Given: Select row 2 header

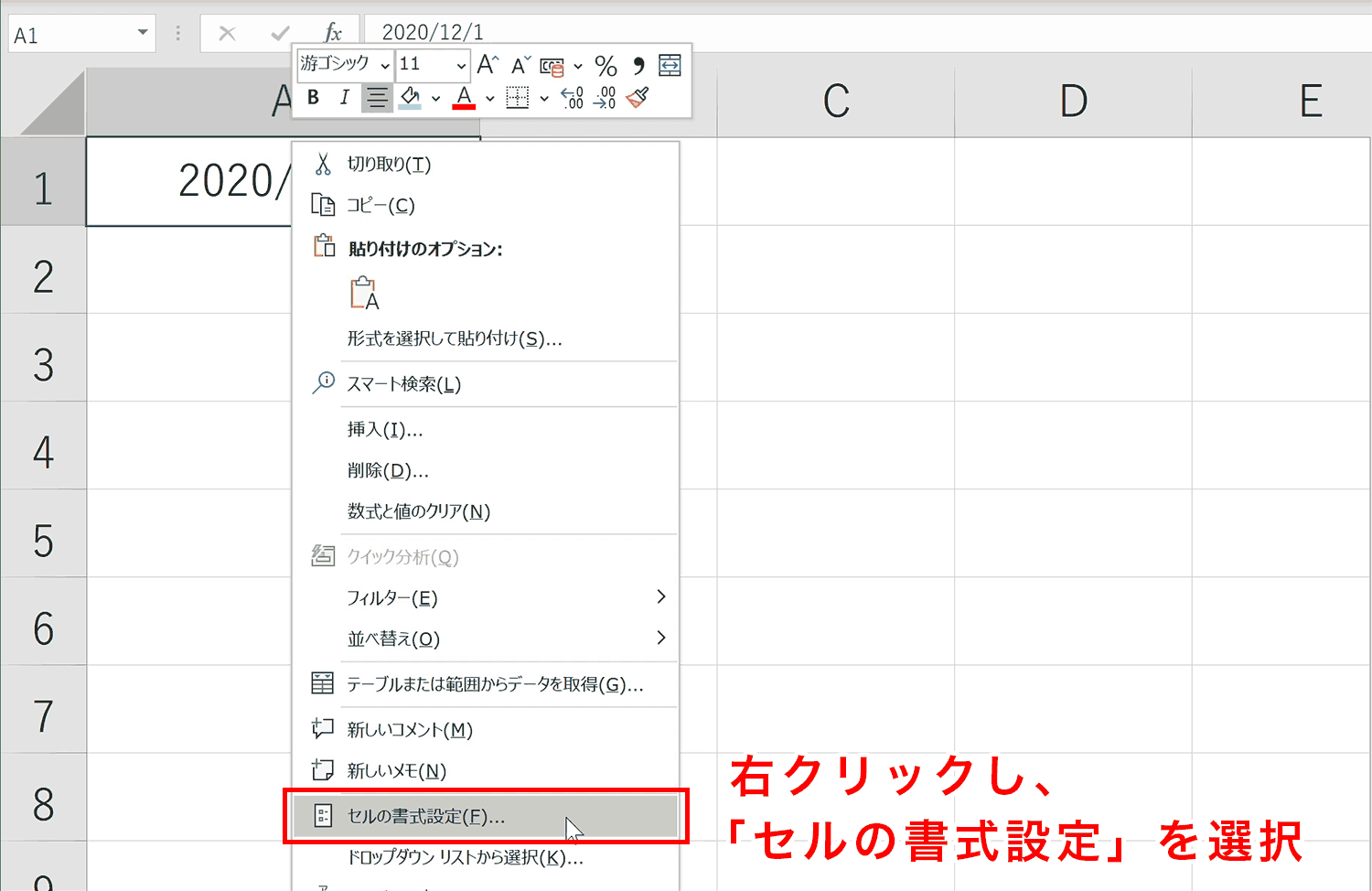Looking at the screenshot, I should tap(43, 270).
